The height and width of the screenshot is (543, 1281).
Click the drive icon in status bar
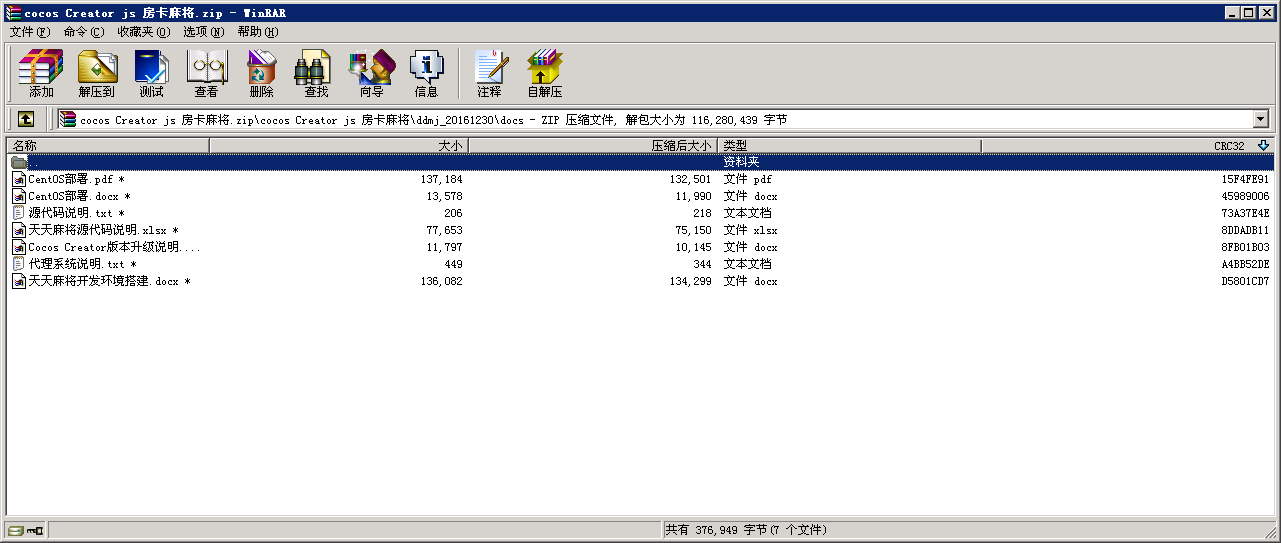(16, 530)
